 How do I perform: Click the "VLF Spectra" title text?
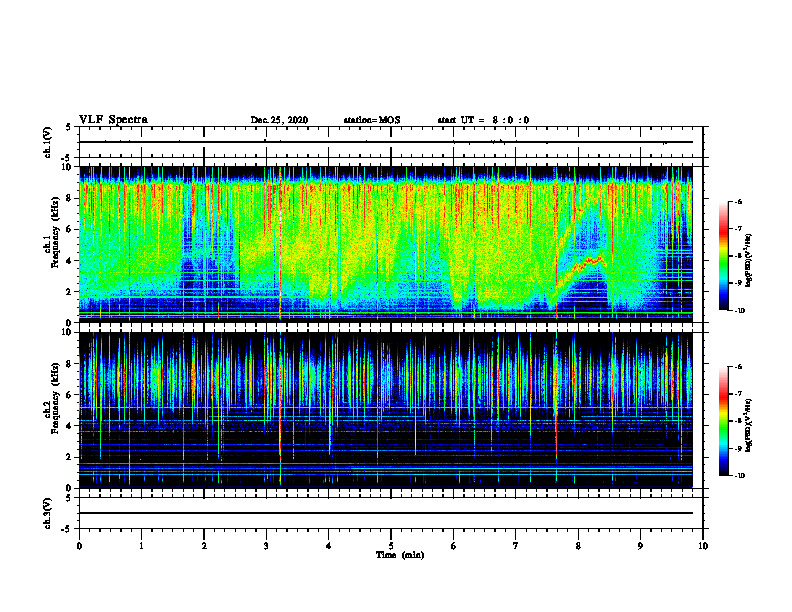[113, 120]
